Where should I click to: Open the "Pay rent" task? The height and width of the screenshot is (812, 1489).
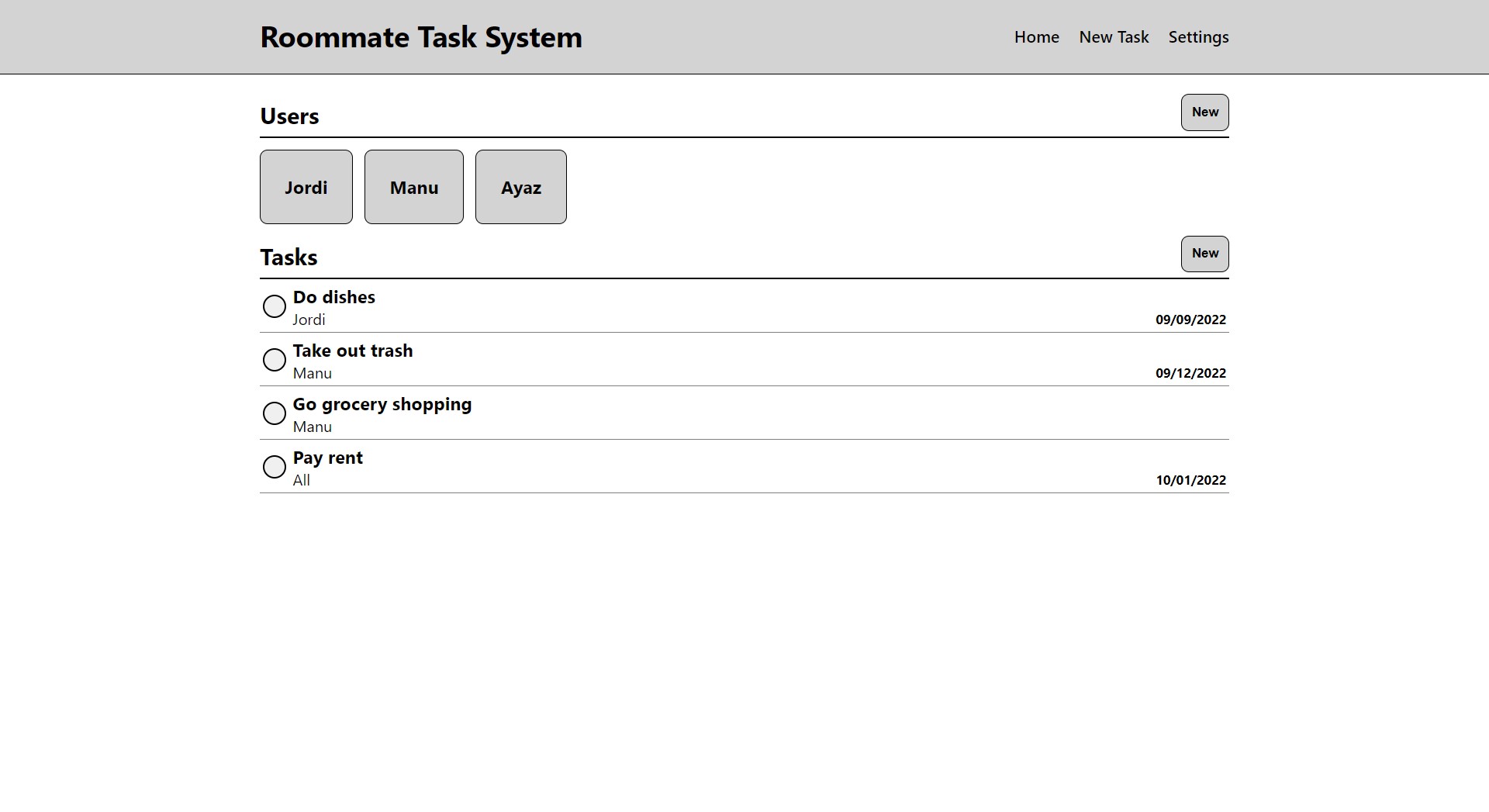pyautogui.click(x=327, y=458)
